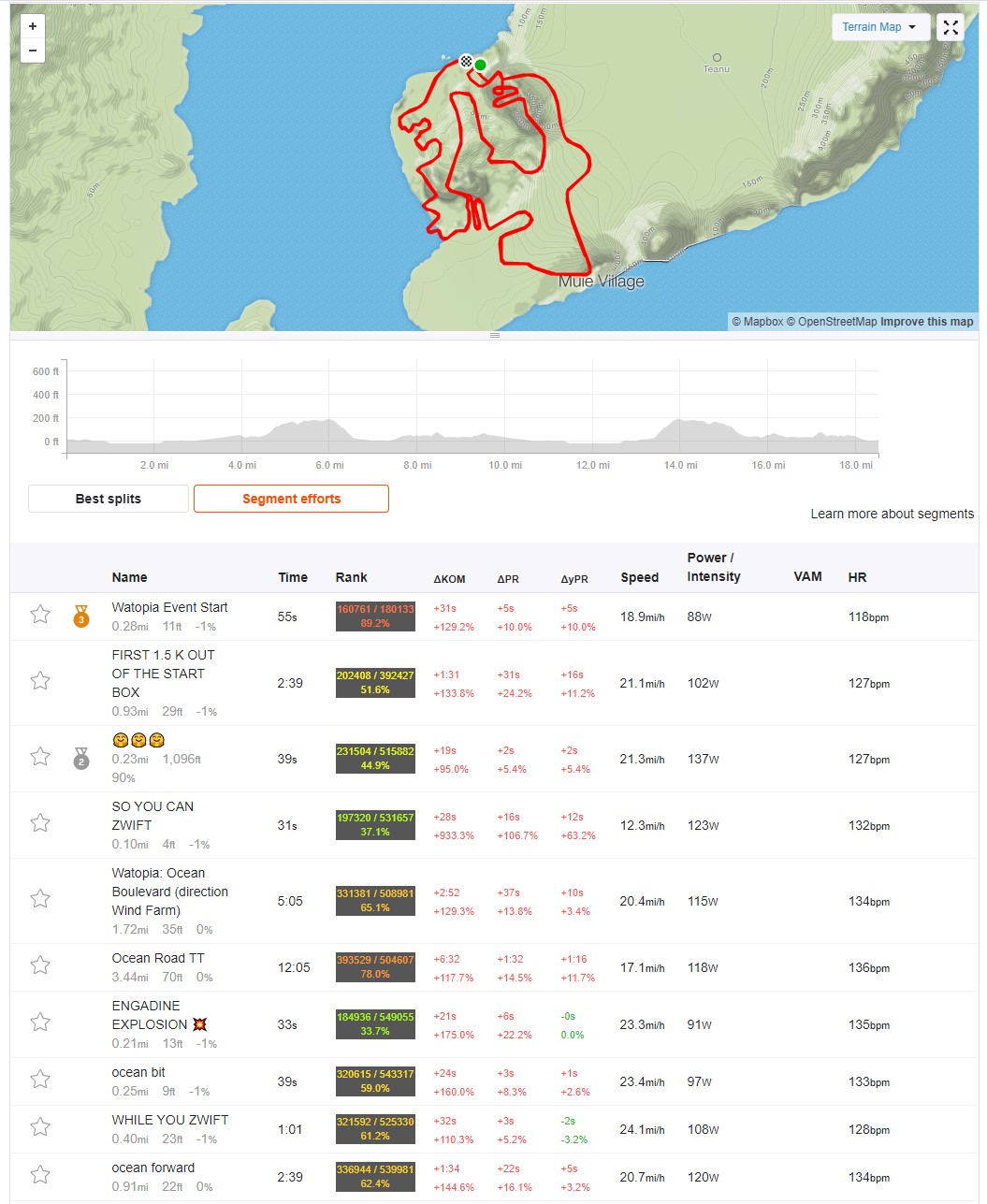Click rank badge 336944 / 539981
The image size is (987, 1204).
375,1177
